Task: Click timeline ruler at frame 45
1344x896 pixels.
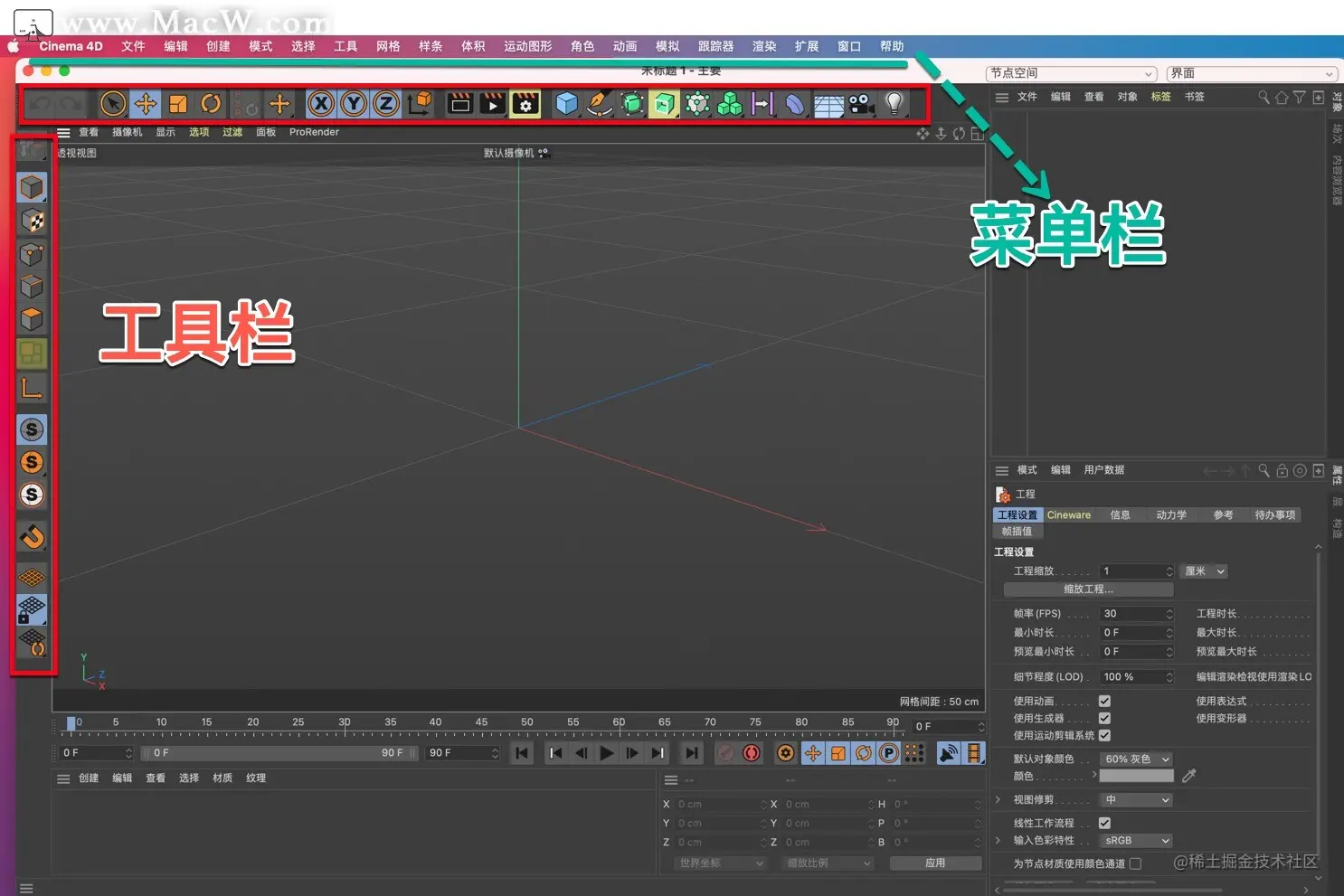Action: click(x=481, y=723)
